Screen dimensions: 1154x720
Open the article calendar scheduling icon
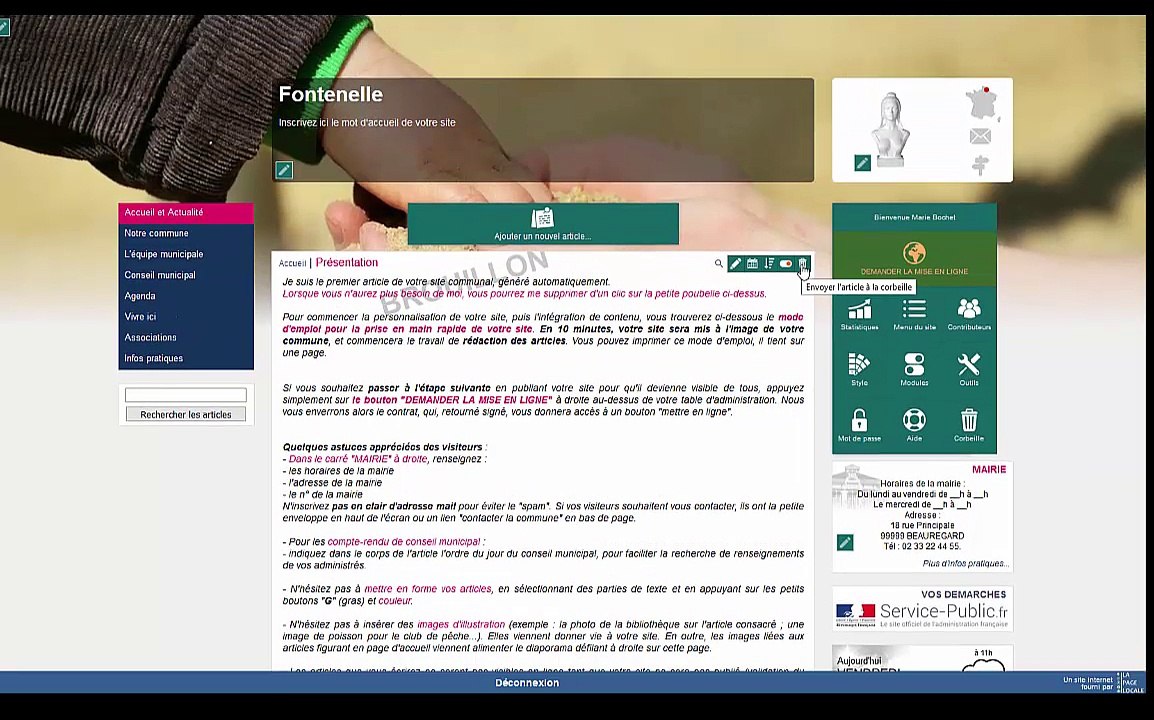tap(752, 264)
